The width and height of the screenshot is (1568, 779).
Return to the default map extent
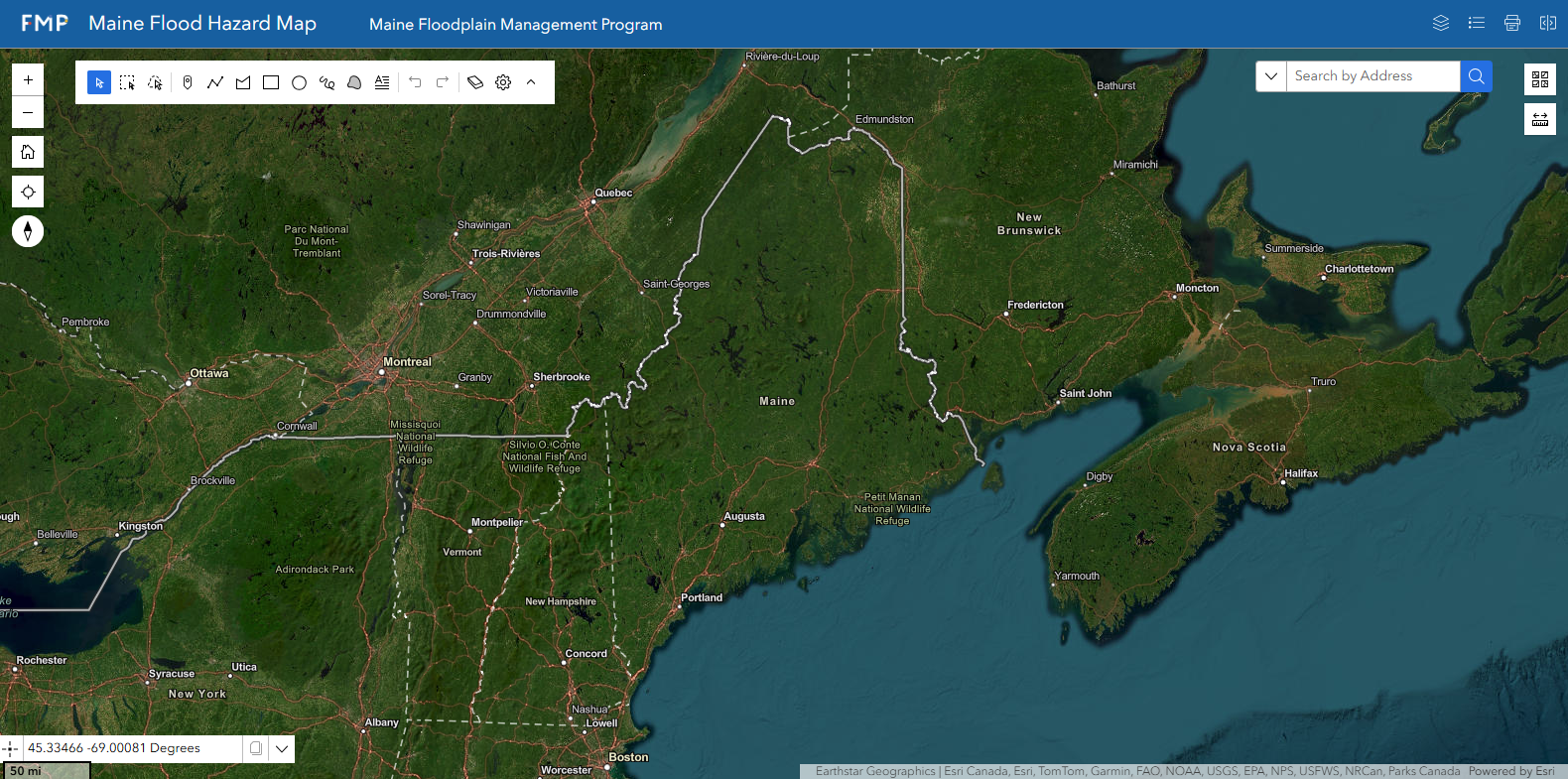tap(28, 152)
